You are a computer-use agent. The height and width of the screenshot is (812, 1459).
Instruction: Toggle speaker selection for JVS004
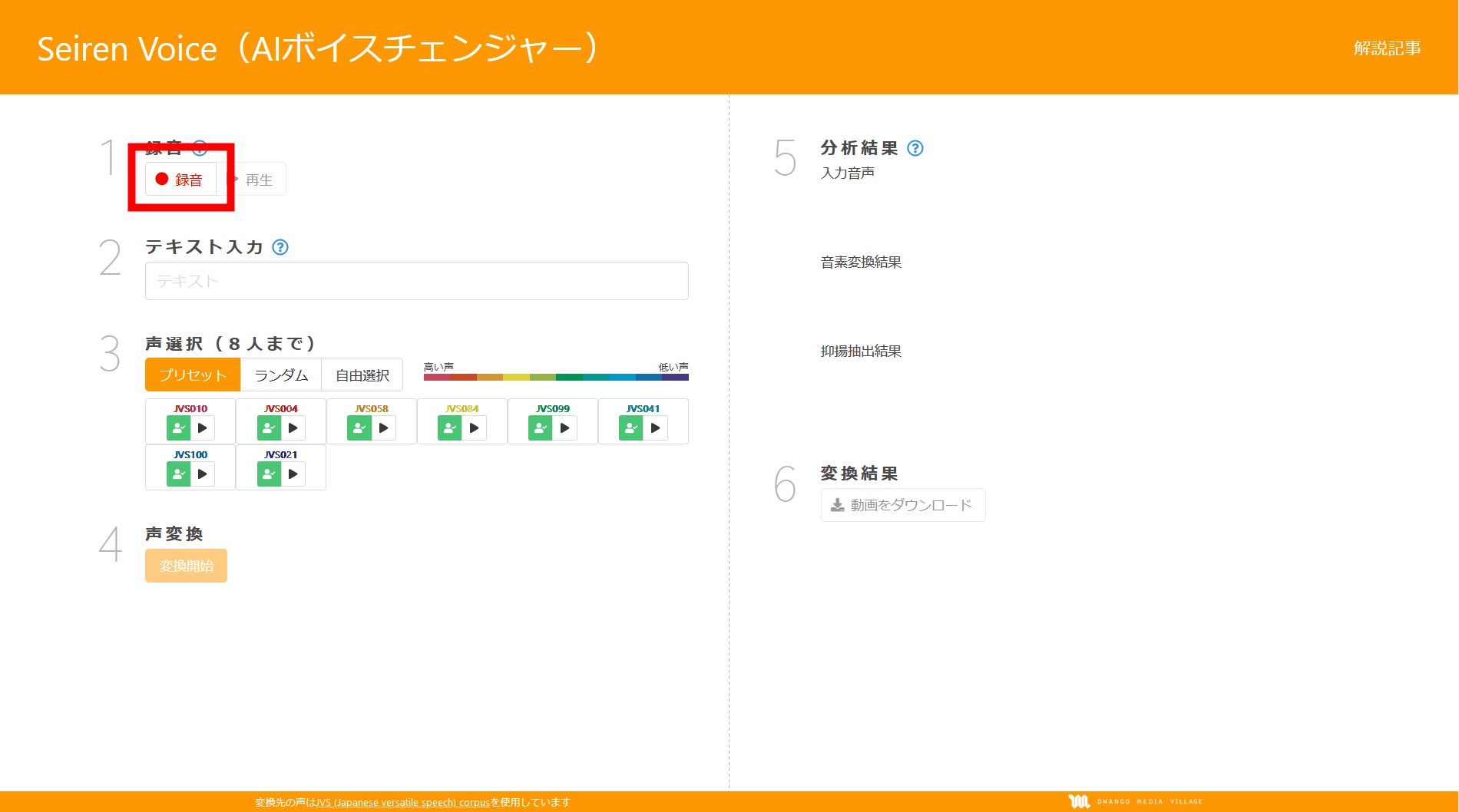[x=269, y=428]
